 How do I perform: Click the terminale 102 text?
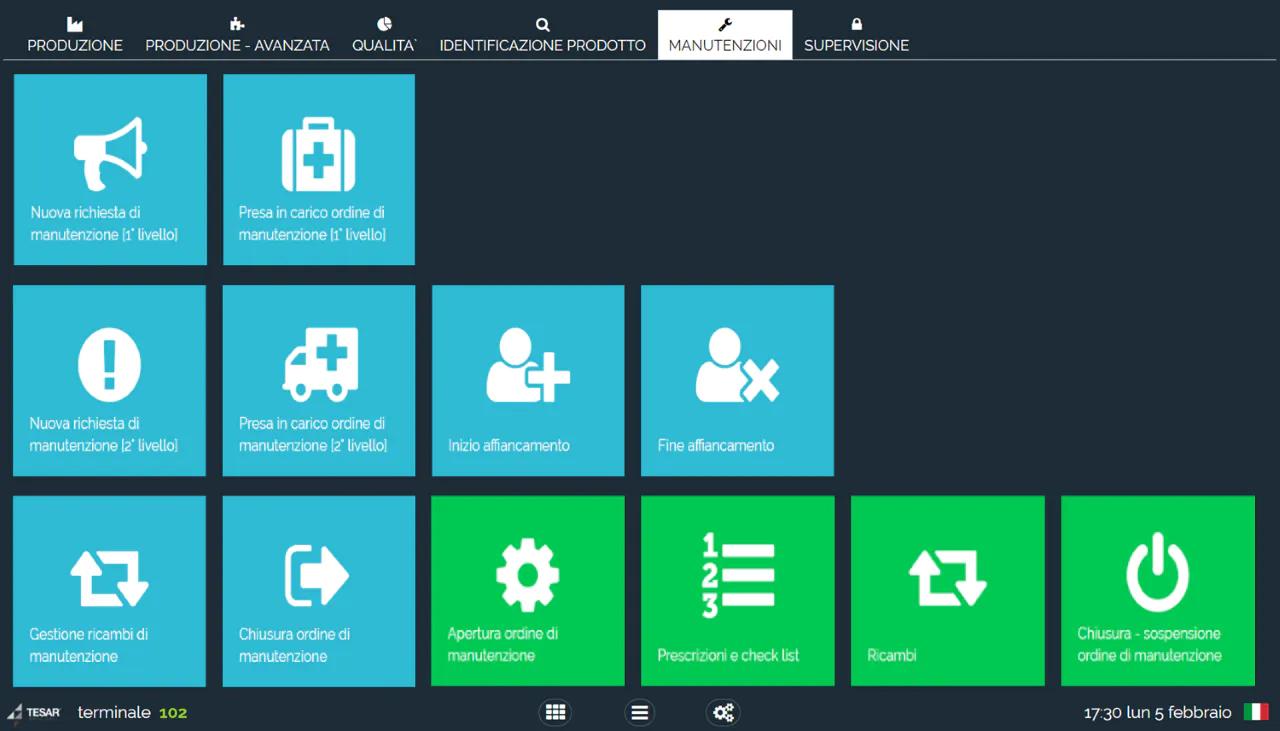[132, 713]
